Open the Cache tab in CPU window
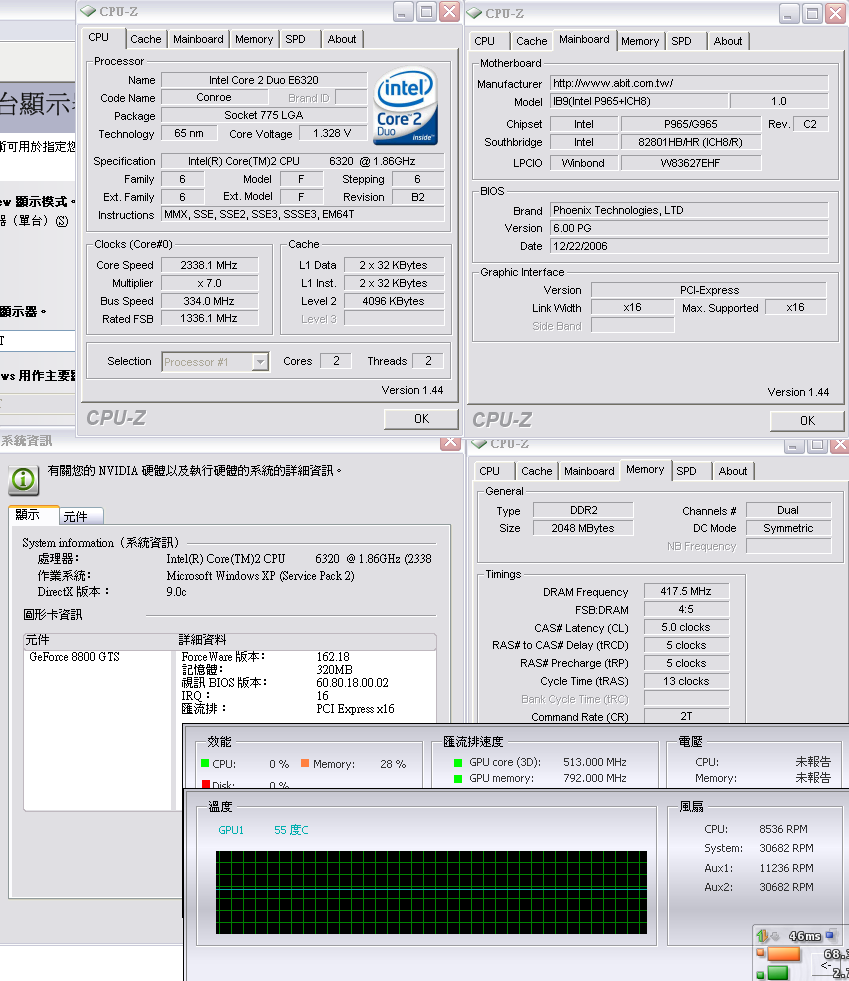The width and height of the screenshot is (849, 981). [x=146, y=39]
